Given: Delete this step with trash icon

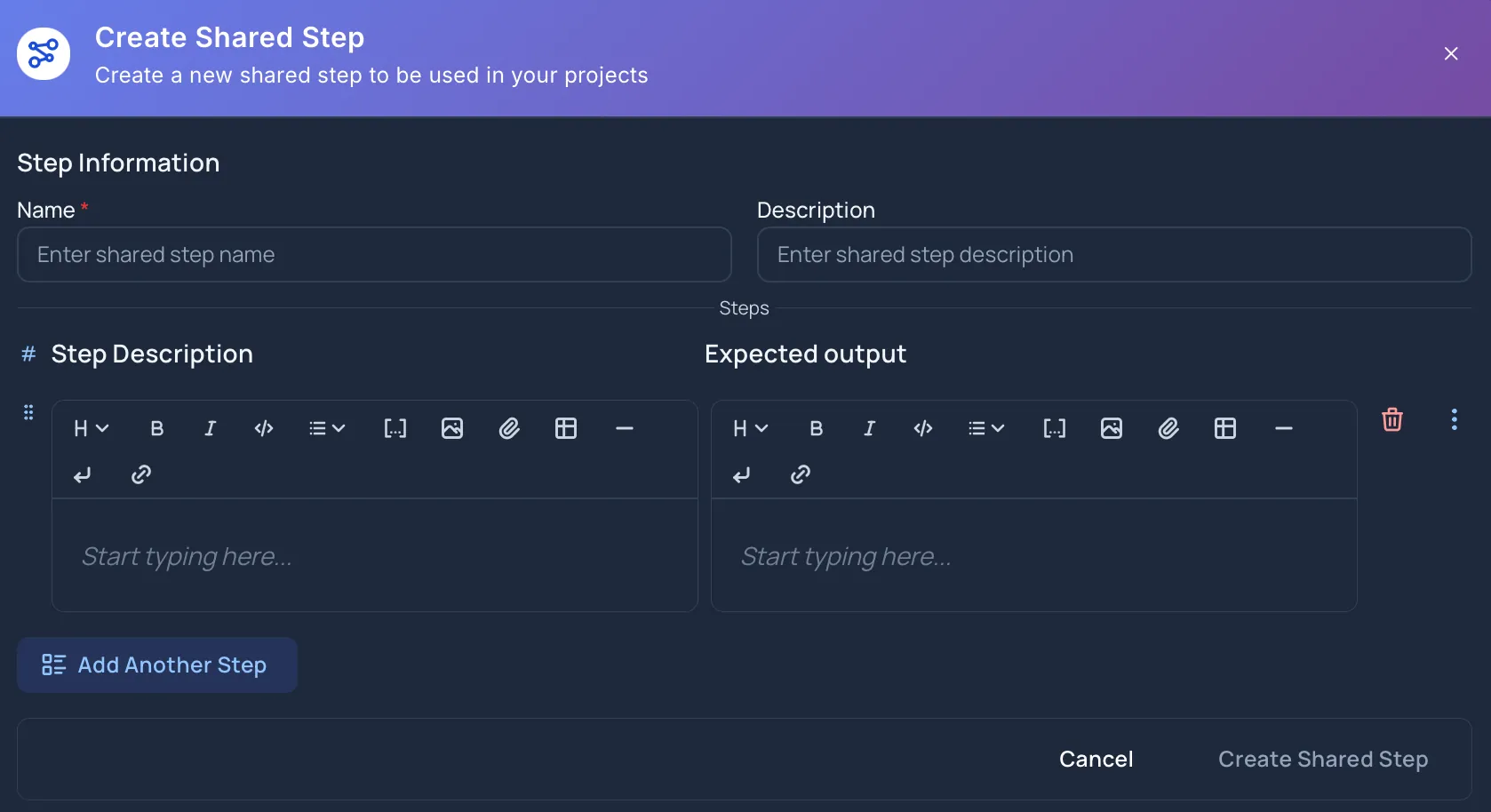Looking at the screenshot, I should [1392, 419].
